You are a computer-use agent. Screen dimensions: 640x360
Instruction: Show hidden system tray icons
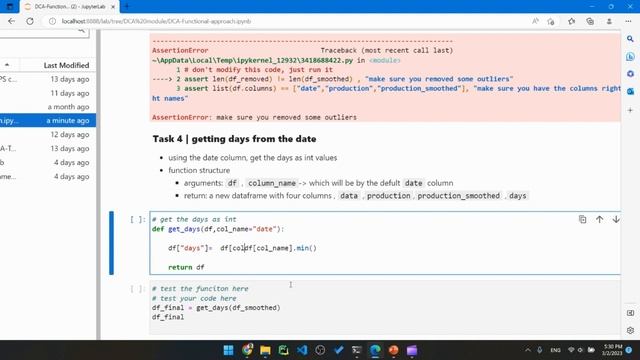[528, 350]
